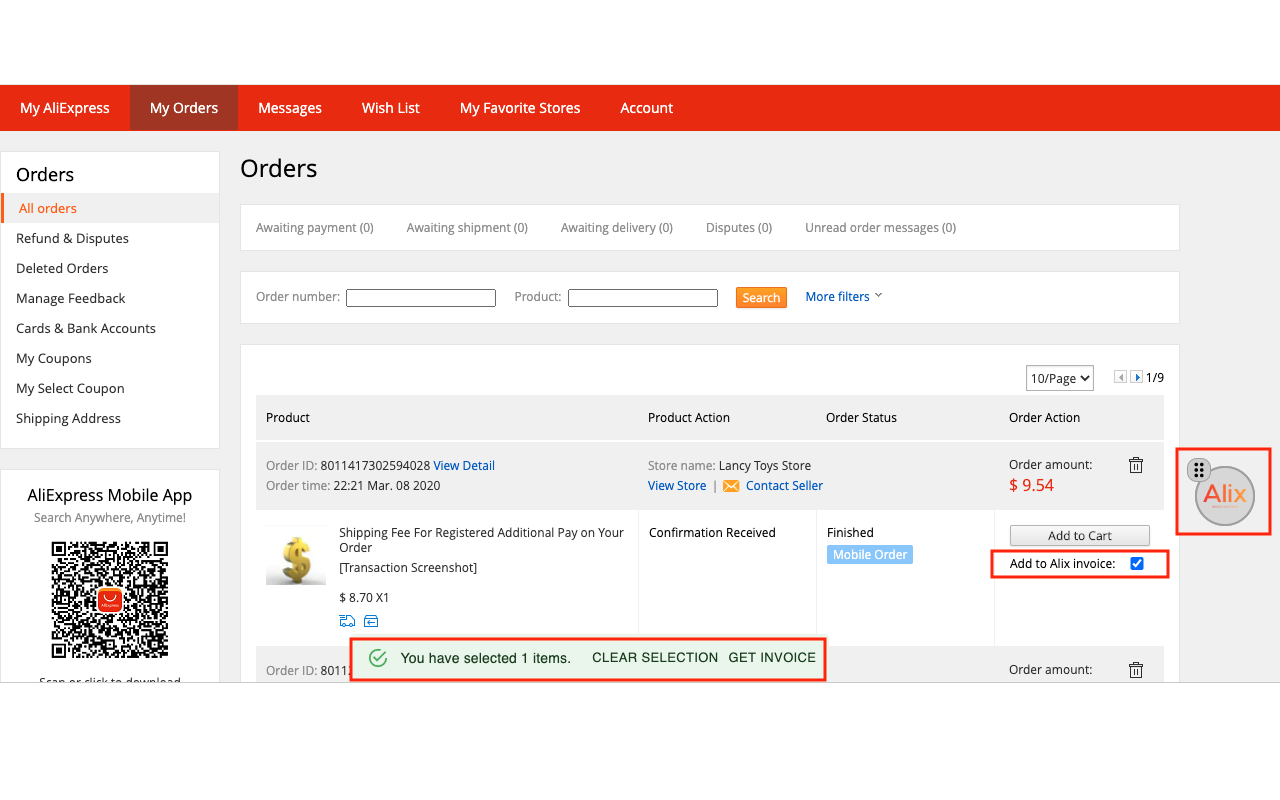
Task: Click the envelope icon beside Contact Seller
Action: [731, 486]
